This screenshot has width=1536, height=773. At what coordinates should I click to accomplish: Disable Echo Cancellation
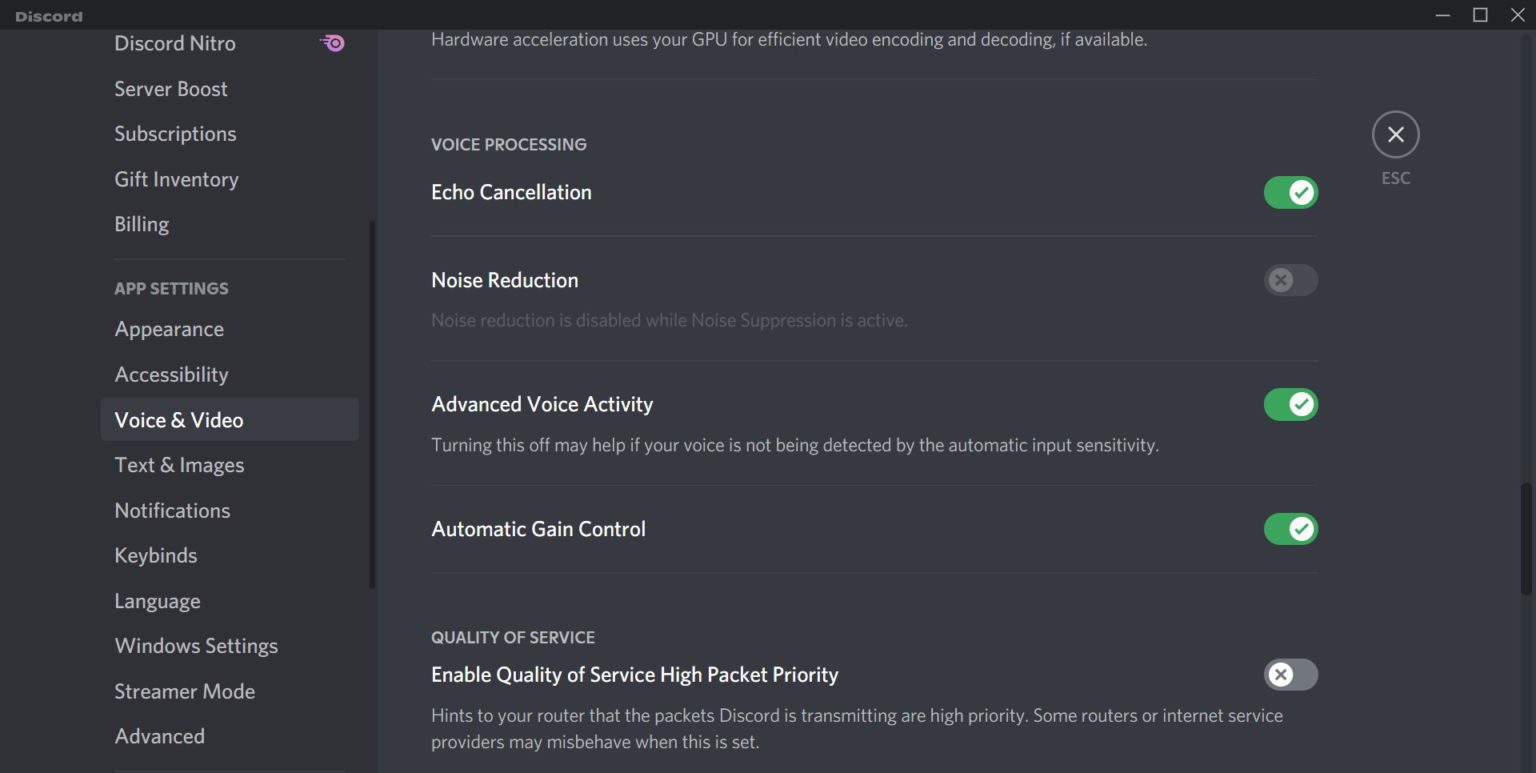[1290, 192]
